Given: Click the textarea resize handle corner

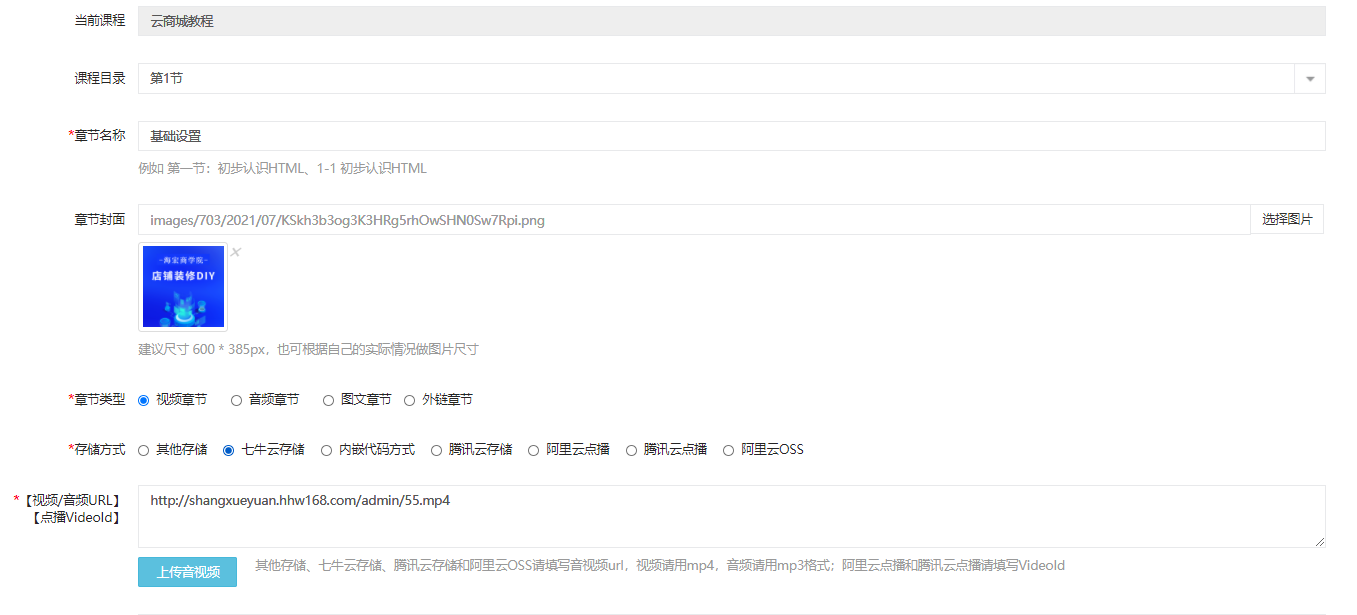Looking at the screenshot, I should coord(1319,541).
